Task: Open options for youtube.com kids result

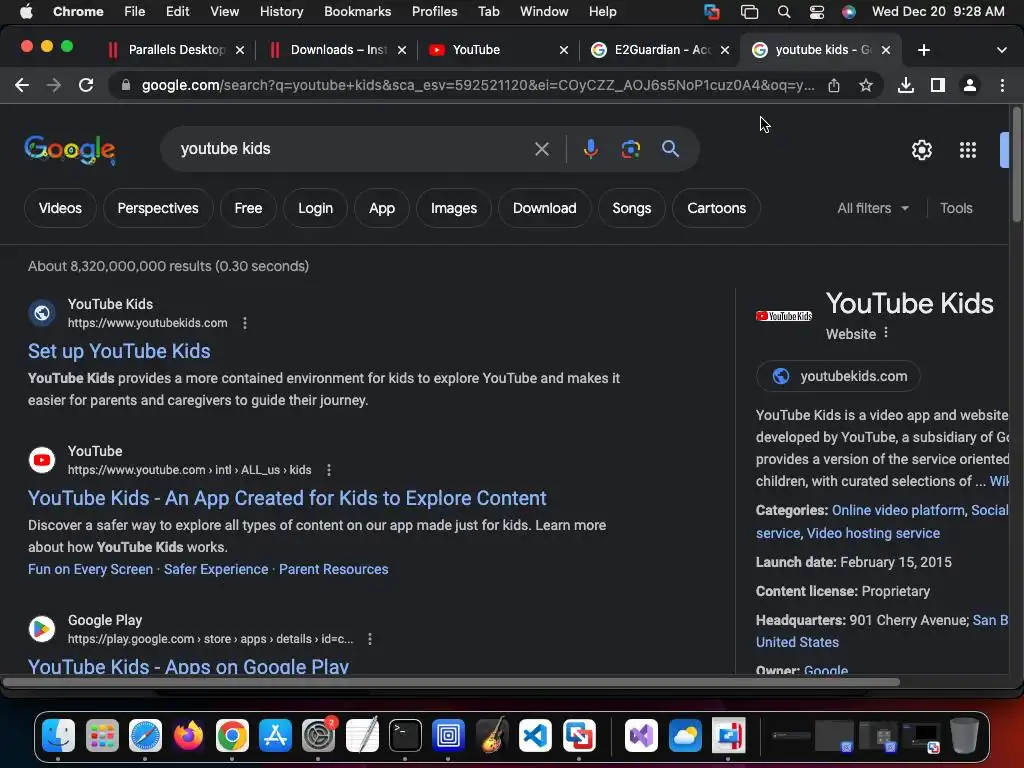Action: [x=329, y=470]
